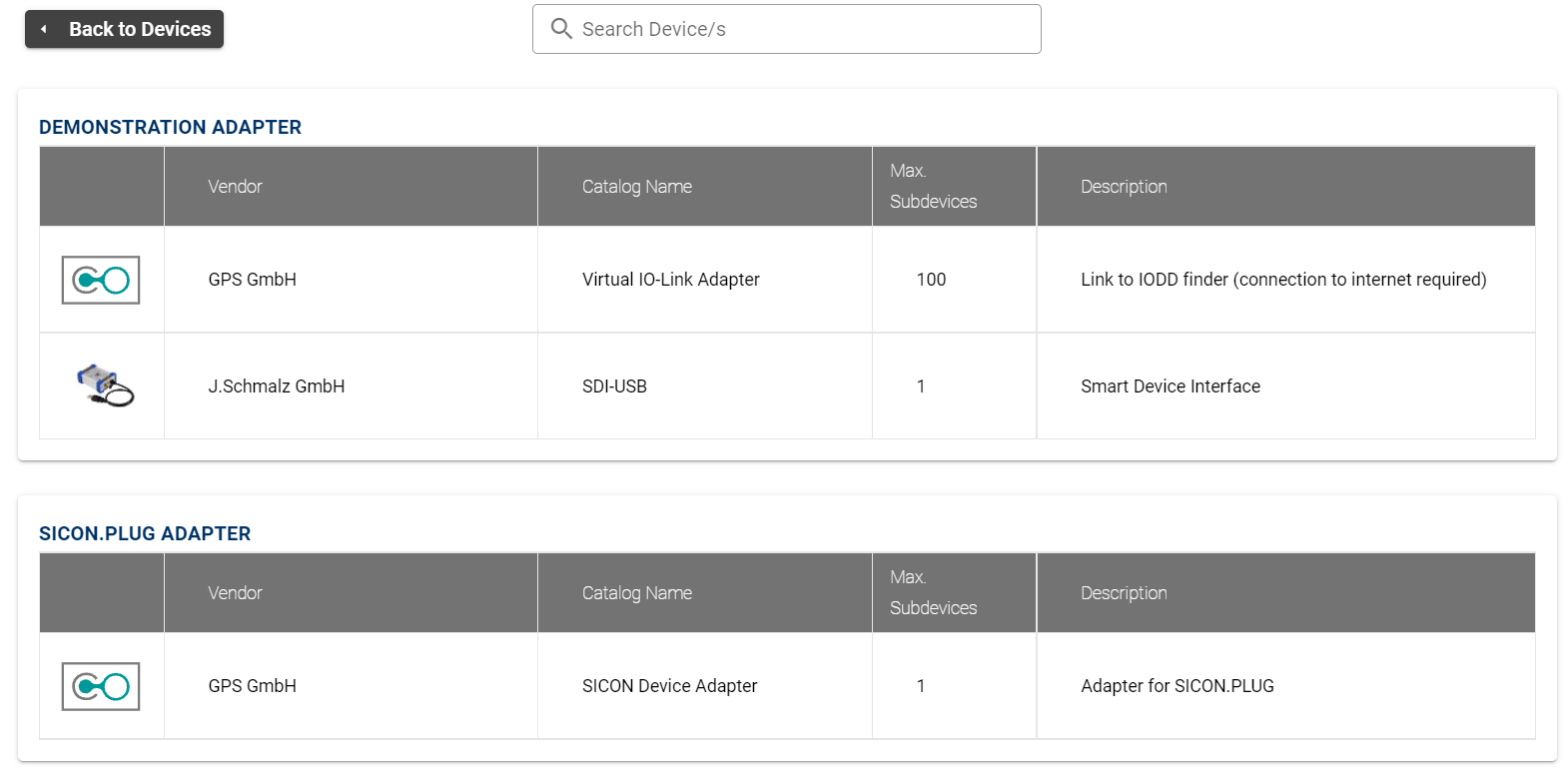The image size is (1568, 772).
Task: Click the Adapter for SICON.PLUG description
Action: [x=1176, y=686]
